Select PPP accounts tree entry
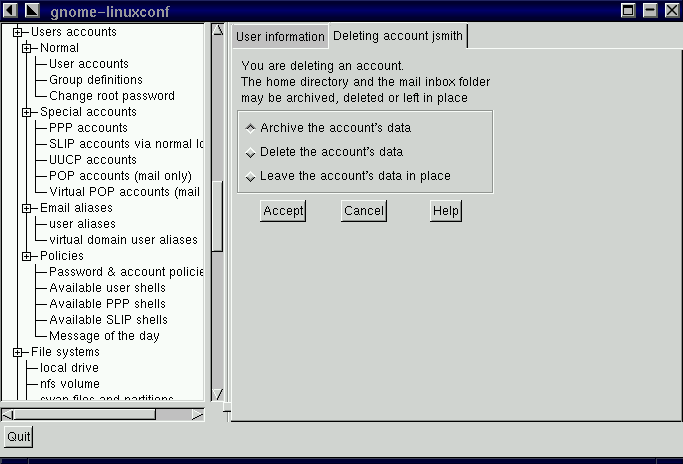 [88, 128]
